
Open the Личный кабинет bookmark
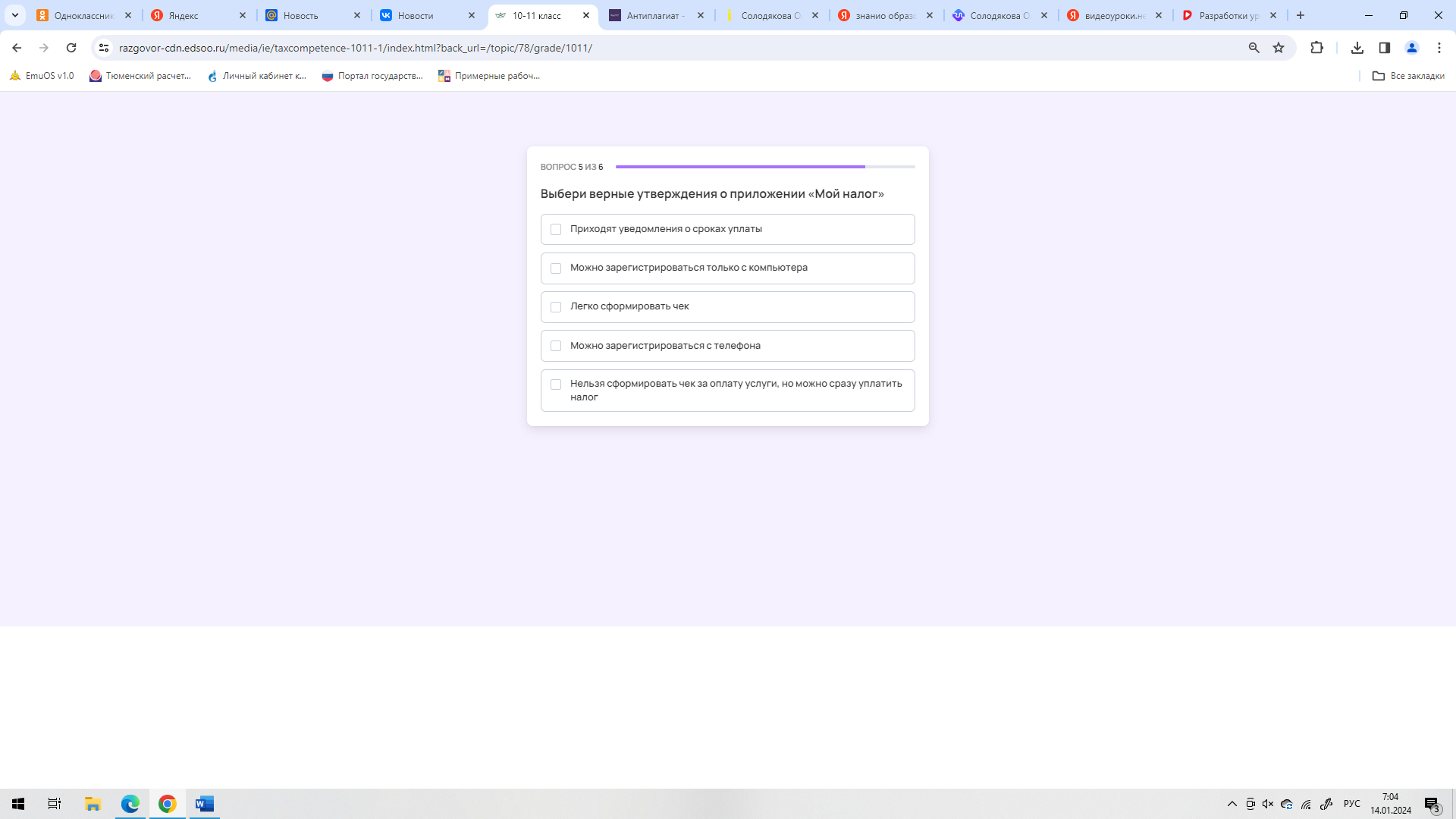[x=257, y=76]
